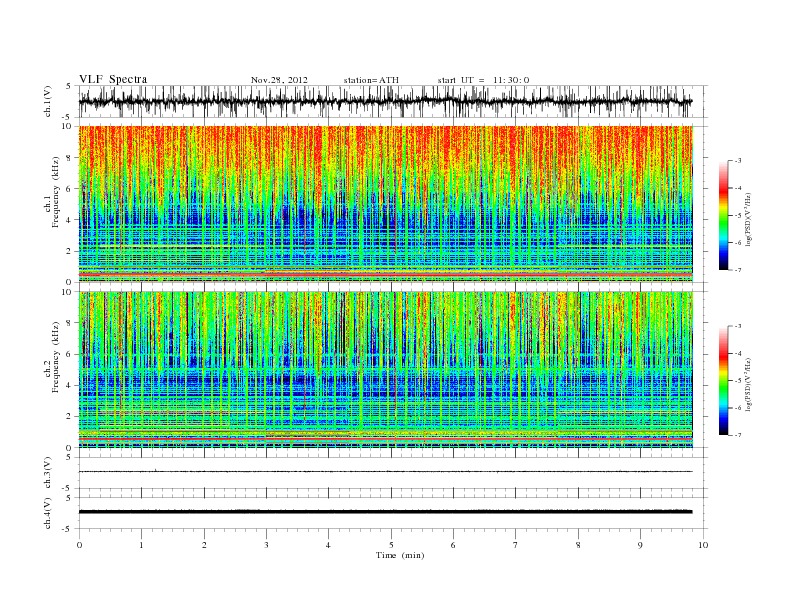Click the "VLF Spectra" plot title
This screenshot has width=792, height=612.
pos(113,79)
